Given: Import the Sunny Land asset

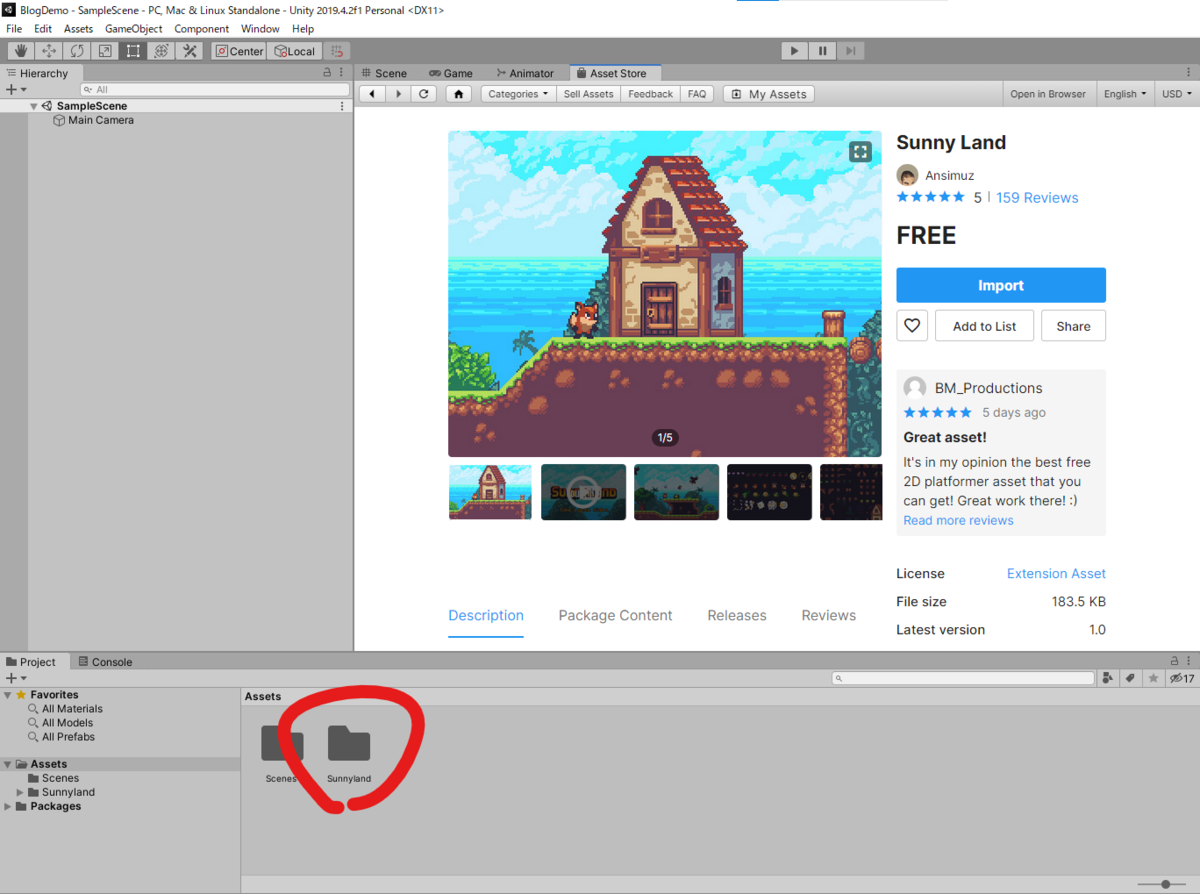Looking at the screenshot, I should point(1001,285).
